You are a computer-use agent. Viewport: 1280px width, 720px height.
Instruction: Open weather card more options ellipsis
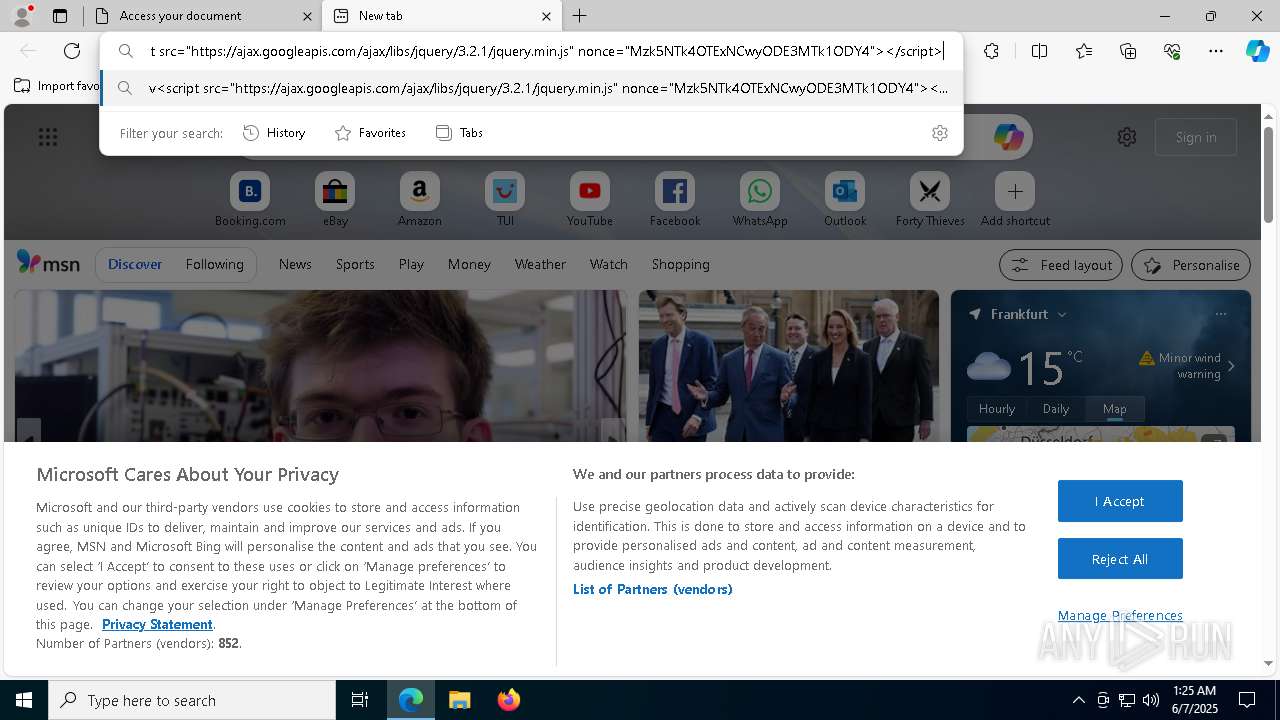[x=1220, y=314]
